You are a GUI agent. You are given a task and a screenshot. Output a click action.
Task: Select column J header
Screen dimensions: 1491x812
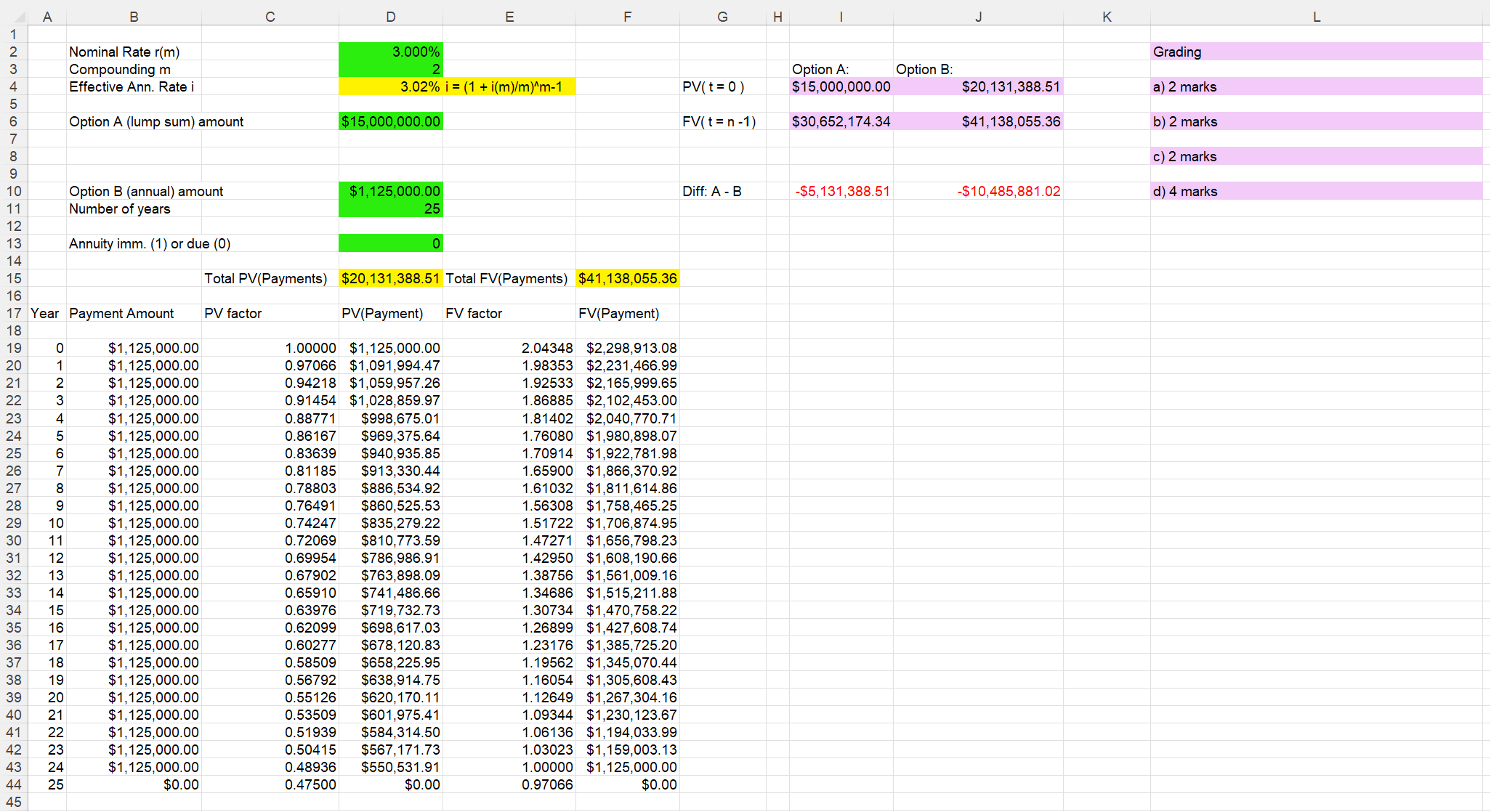tap(978, 17)
